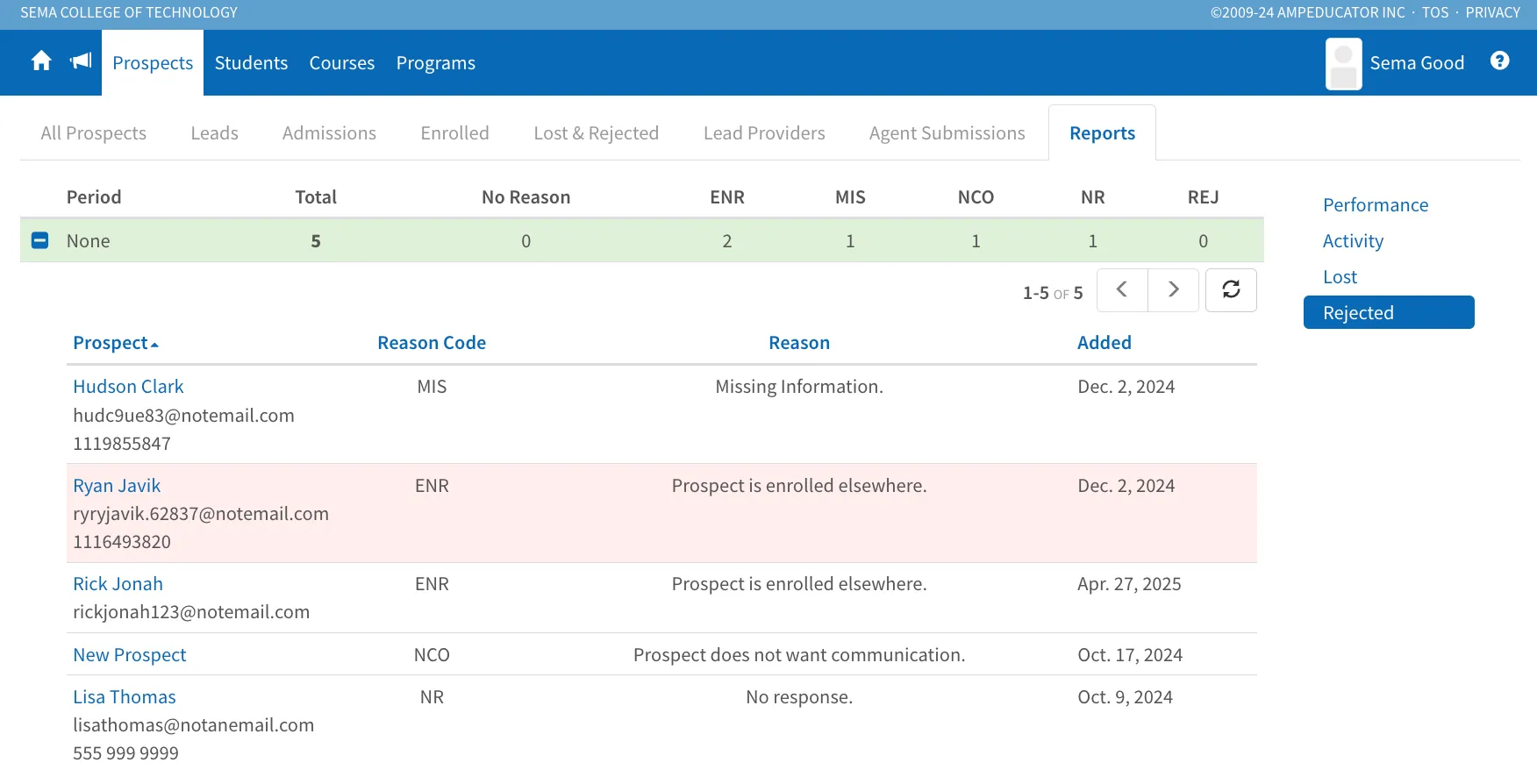Go to previous page of results

1122,289
